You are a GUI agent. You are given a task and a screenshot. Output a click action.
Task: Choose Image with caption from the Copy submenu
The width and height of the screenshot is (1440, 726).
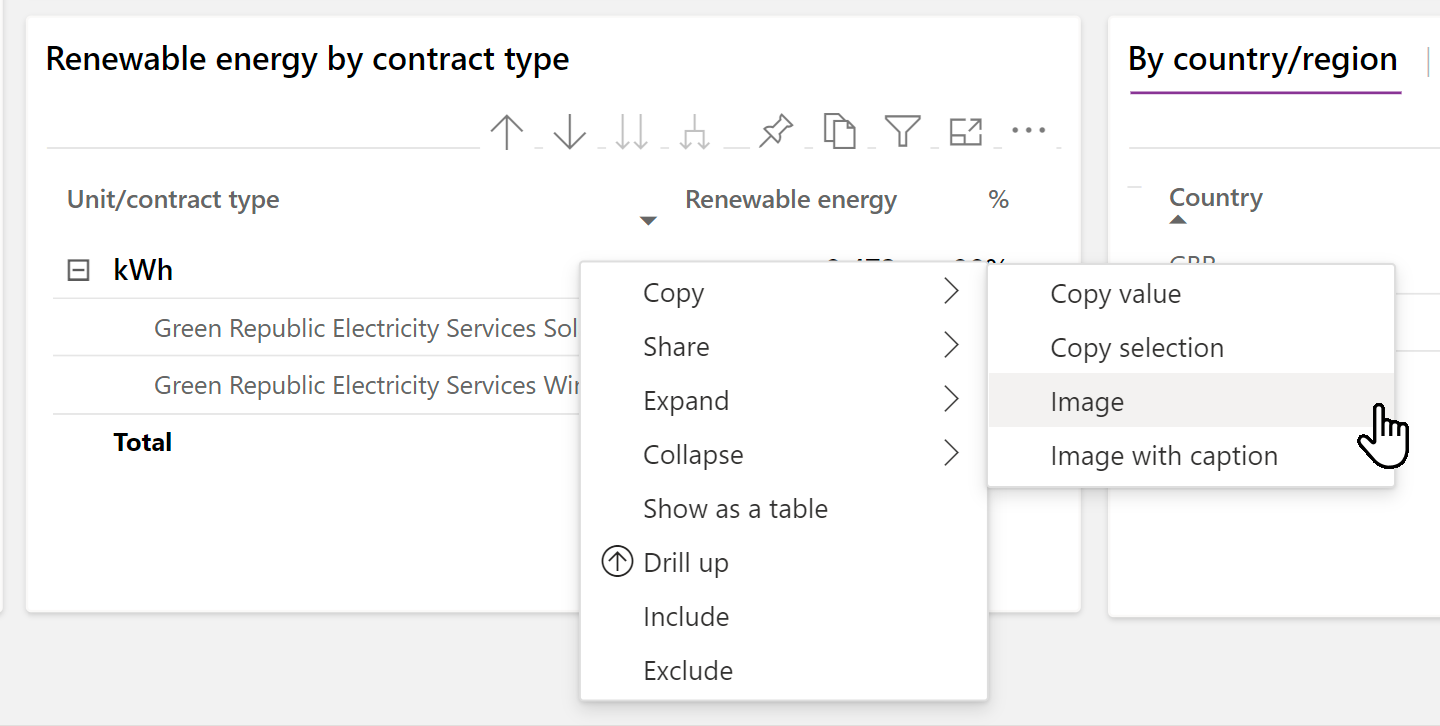coord(1163,455)
